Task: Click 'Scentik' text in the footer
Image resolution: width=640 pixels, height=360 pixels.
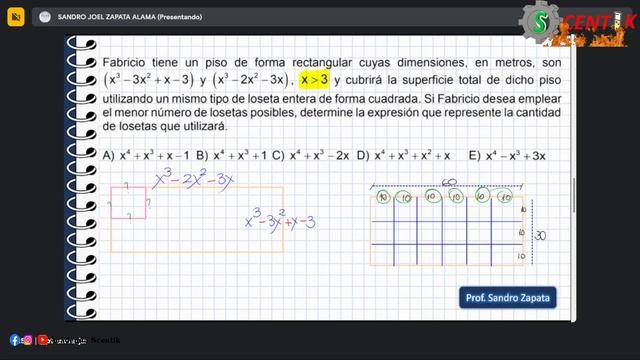Action: (105, 340)
